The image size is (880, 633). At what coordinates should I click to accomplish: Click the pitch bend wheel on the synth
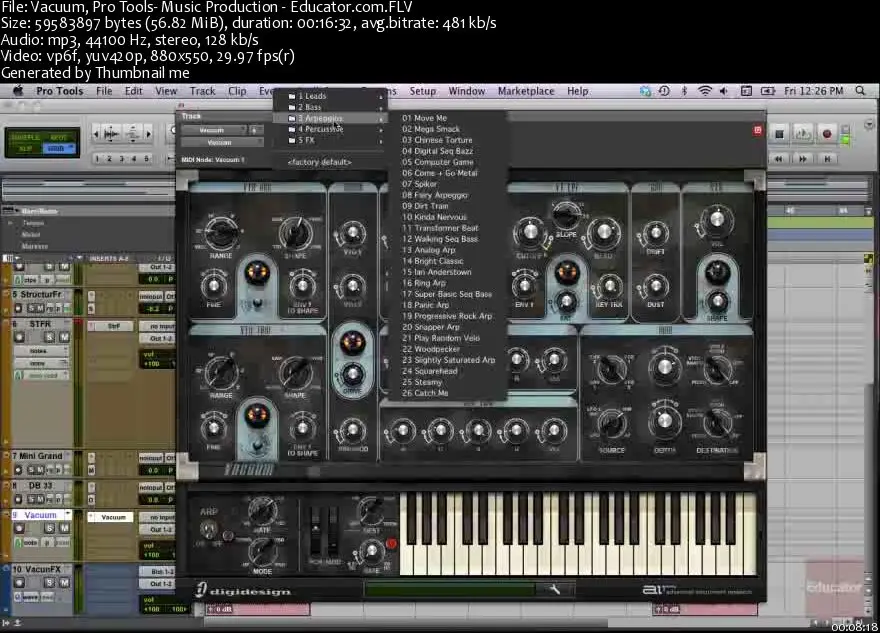316,531
